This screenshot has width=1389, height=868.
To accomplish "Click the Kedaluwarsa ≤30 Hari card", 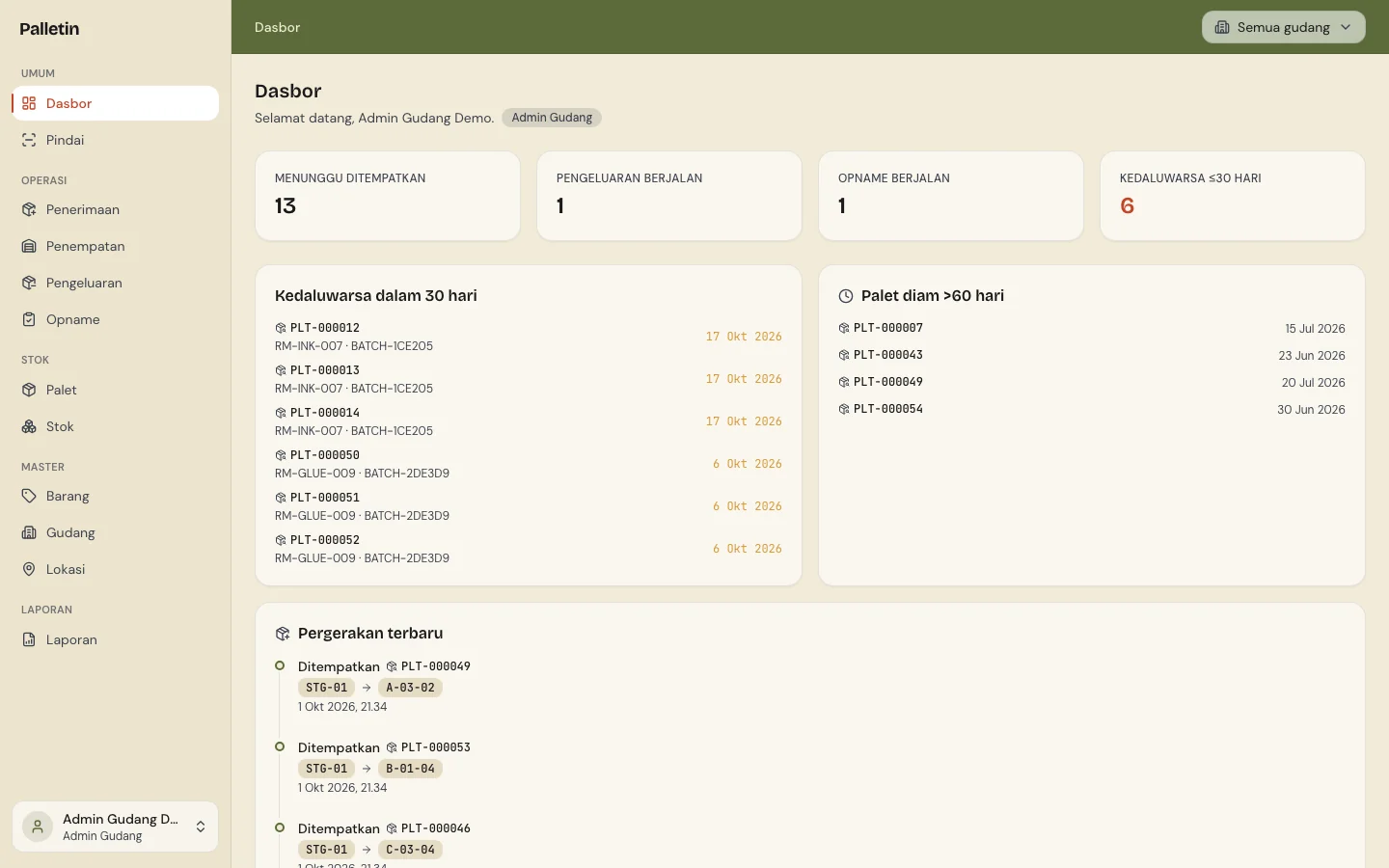I will [x=1233, y=196].
